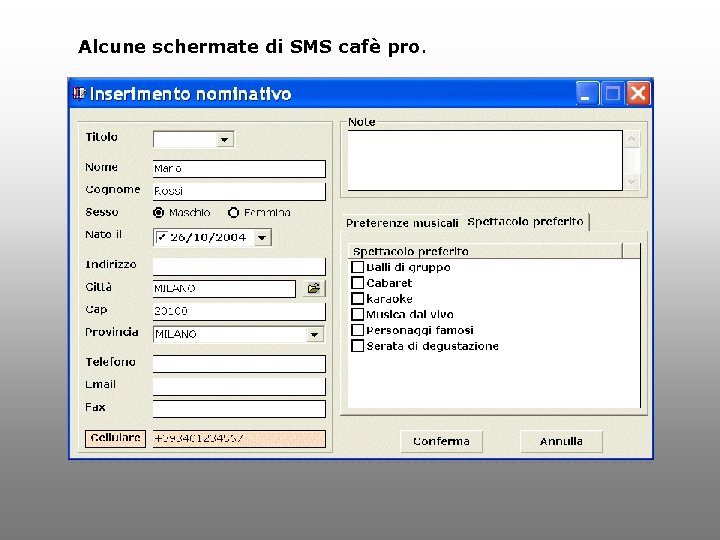Click inside the Note text area
This screenshot has height=540, width=720.
click(485, 160)
